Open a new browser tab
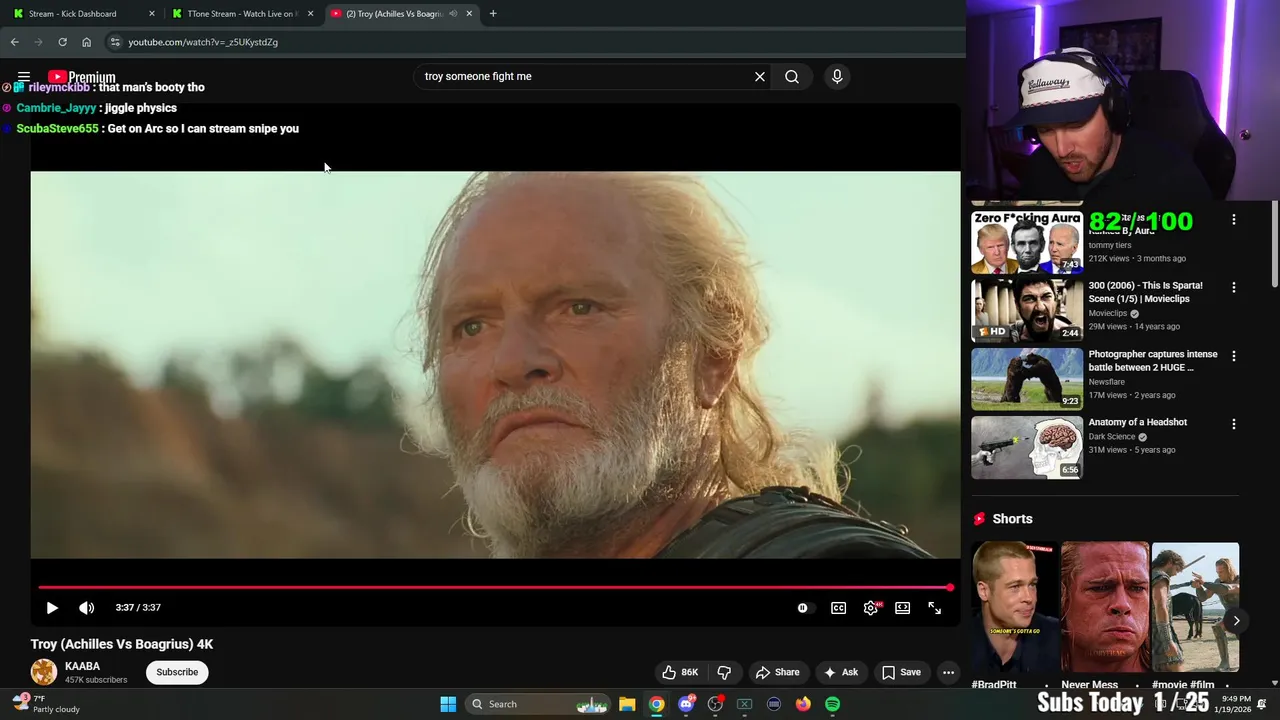The width and height of the screenshot is (1280, 720). click(x=493, y=14)
